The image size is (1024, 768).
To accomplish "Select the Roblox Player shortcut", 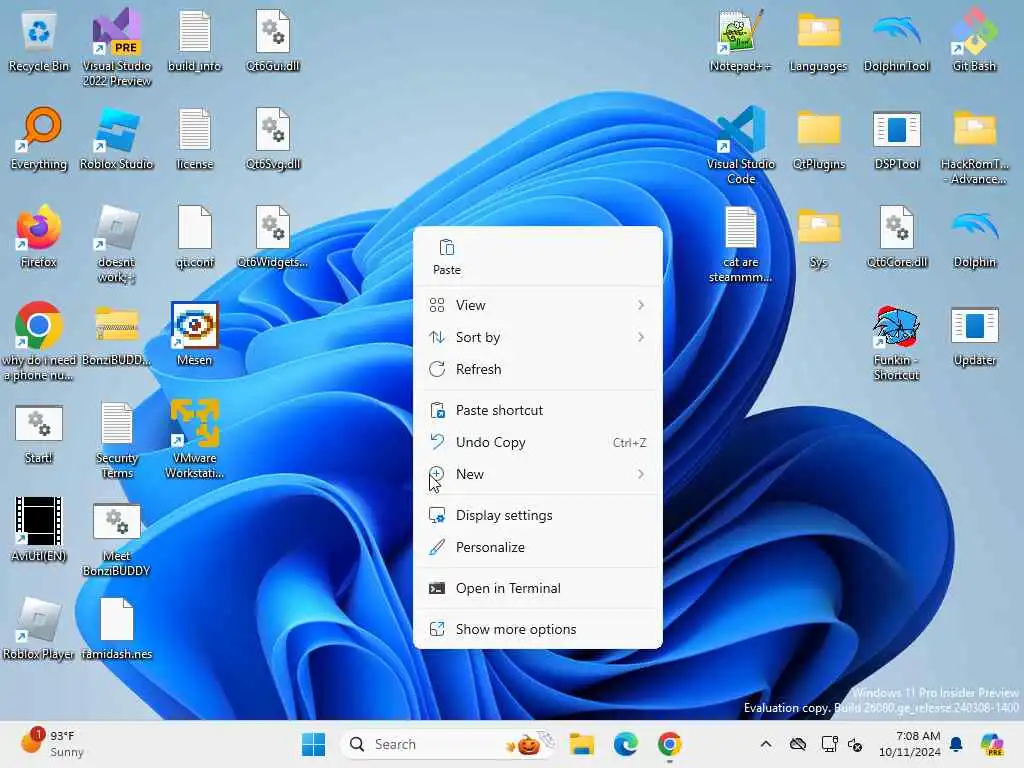I will coord(39,629).
